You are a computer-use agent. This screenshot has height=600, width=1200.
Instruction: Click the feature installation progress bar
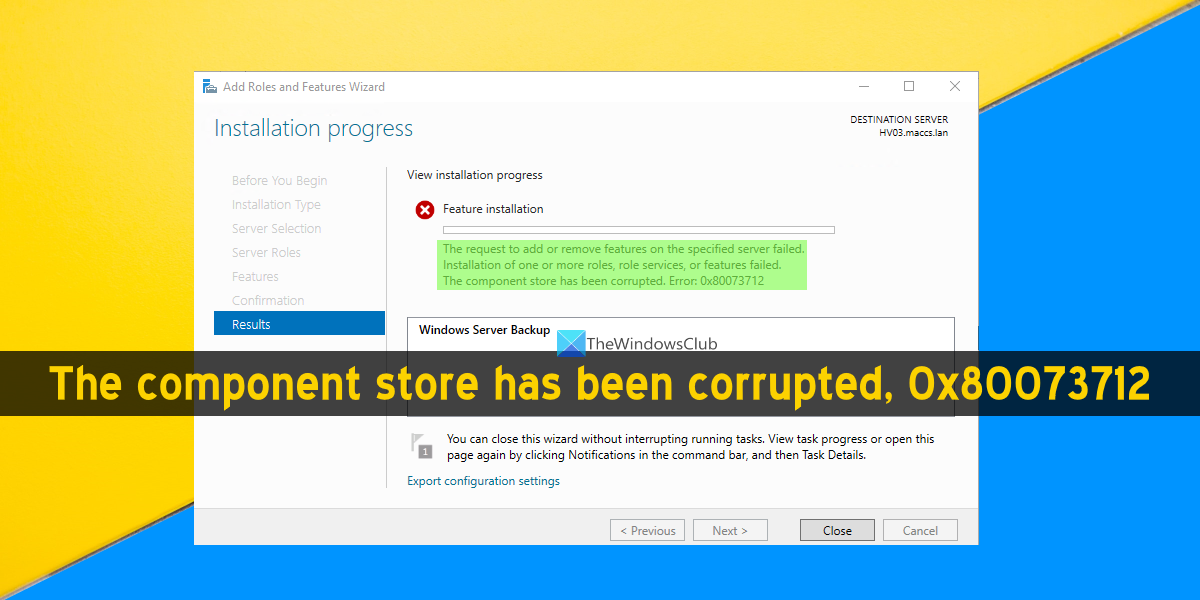[x=638, y=230]
